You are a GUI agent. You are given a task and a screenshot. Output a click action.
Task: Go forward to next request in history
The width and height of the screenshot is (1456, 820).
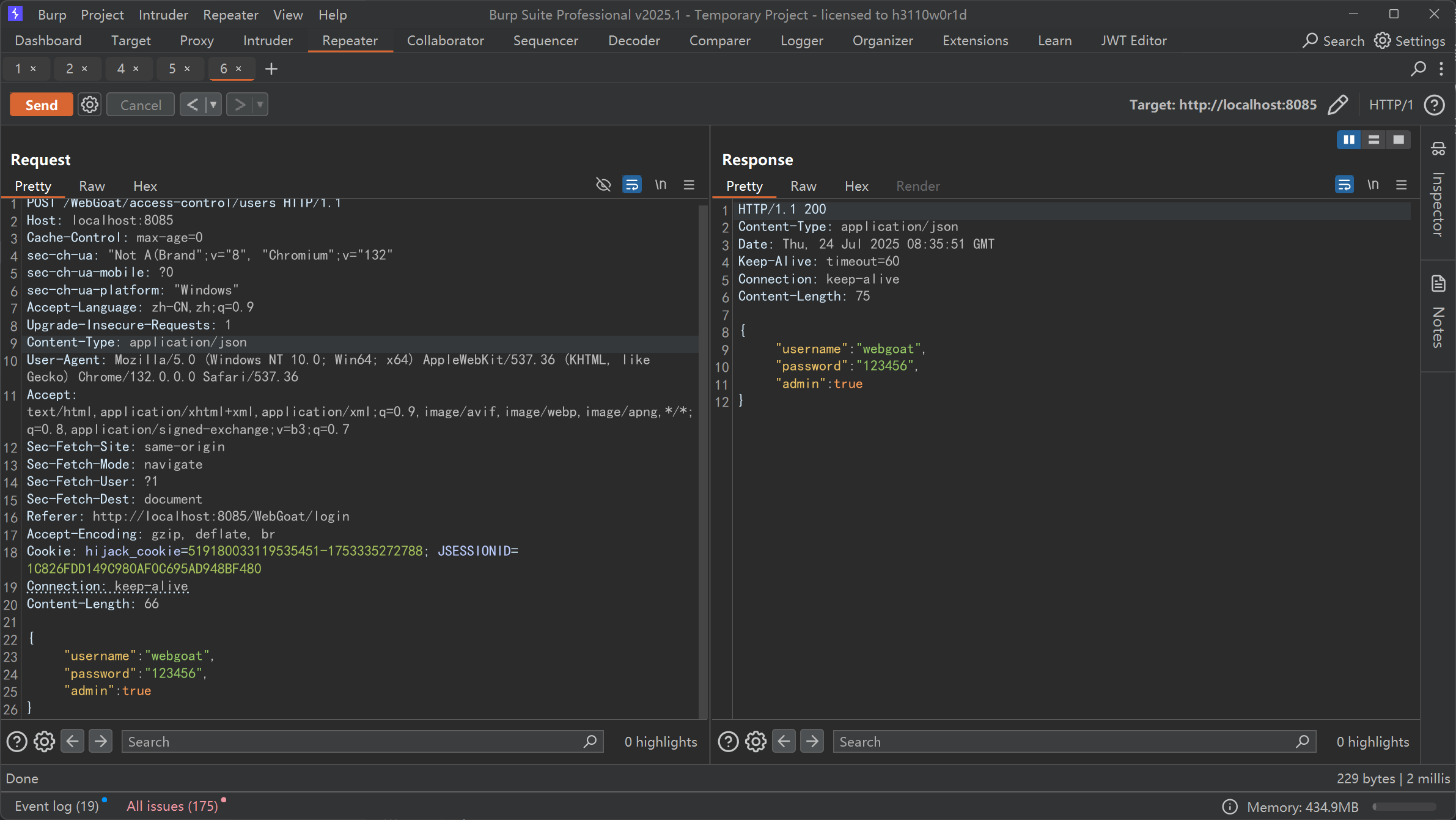click(x=240, y=105)
